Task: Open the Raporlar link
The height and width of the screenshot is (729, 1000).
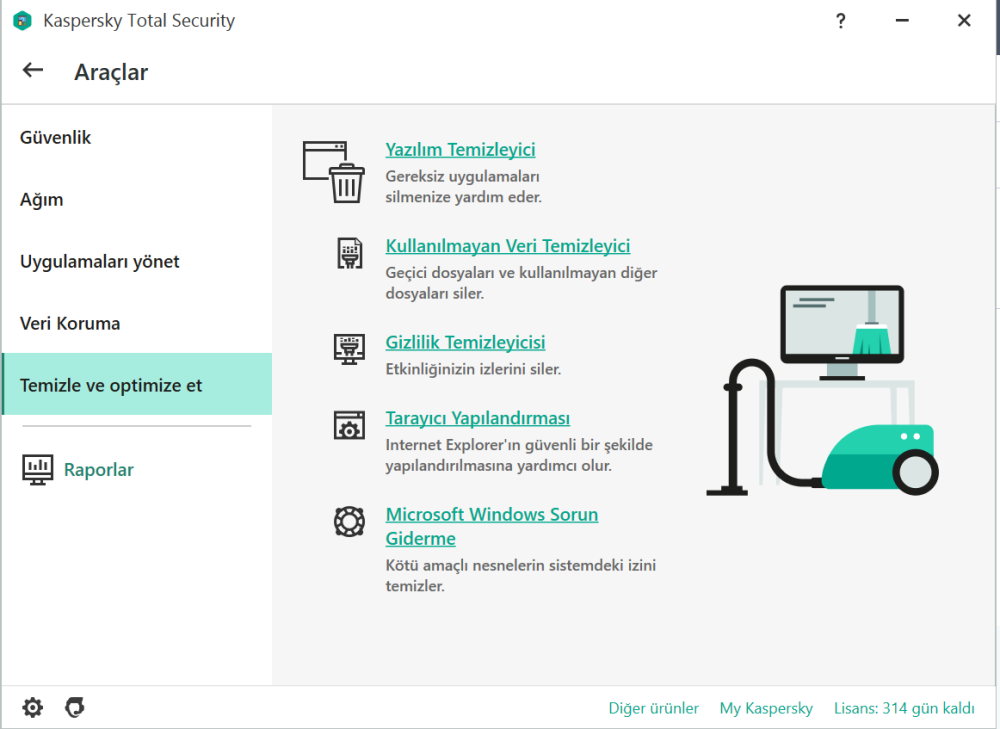Action: click(x=99, y=470)
